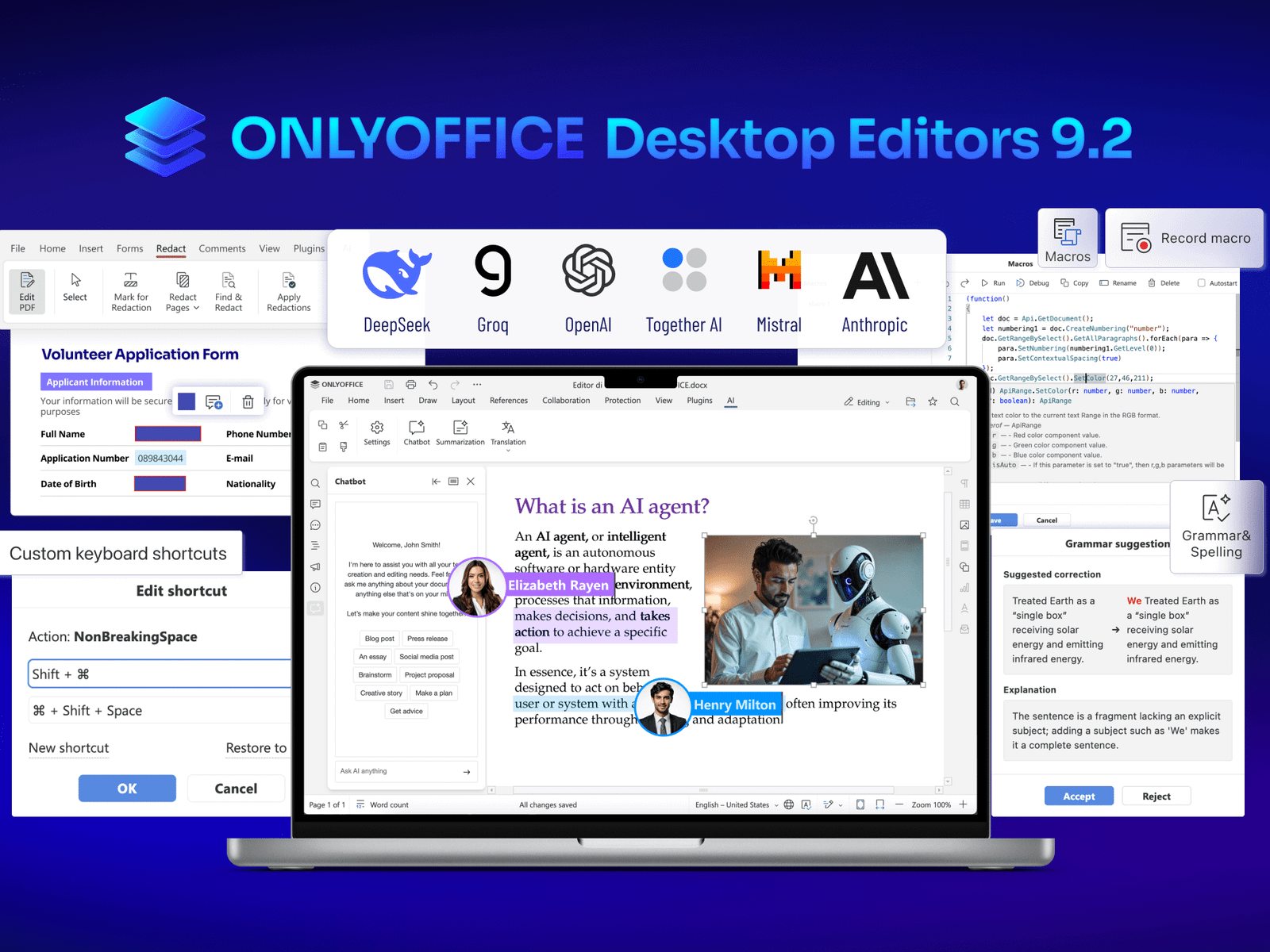Viewport: 1270px width, 952px height.
Task: Click add comment icon in redaction popup
Action: point(214,402)
